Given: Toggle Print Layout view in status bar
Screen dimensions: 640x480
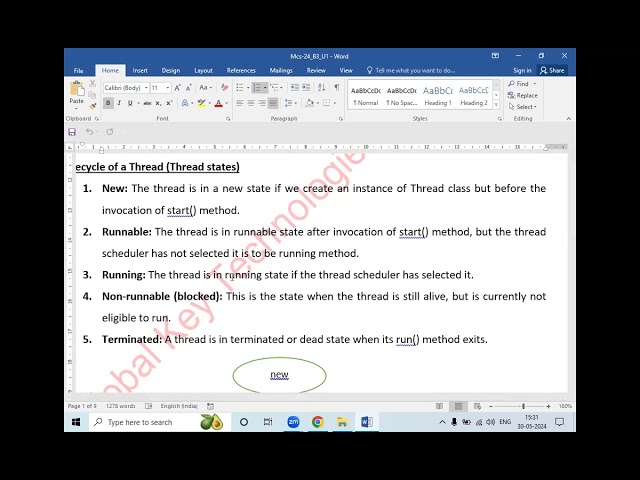Looking at the screenshot, I should [x=458, y=406].
